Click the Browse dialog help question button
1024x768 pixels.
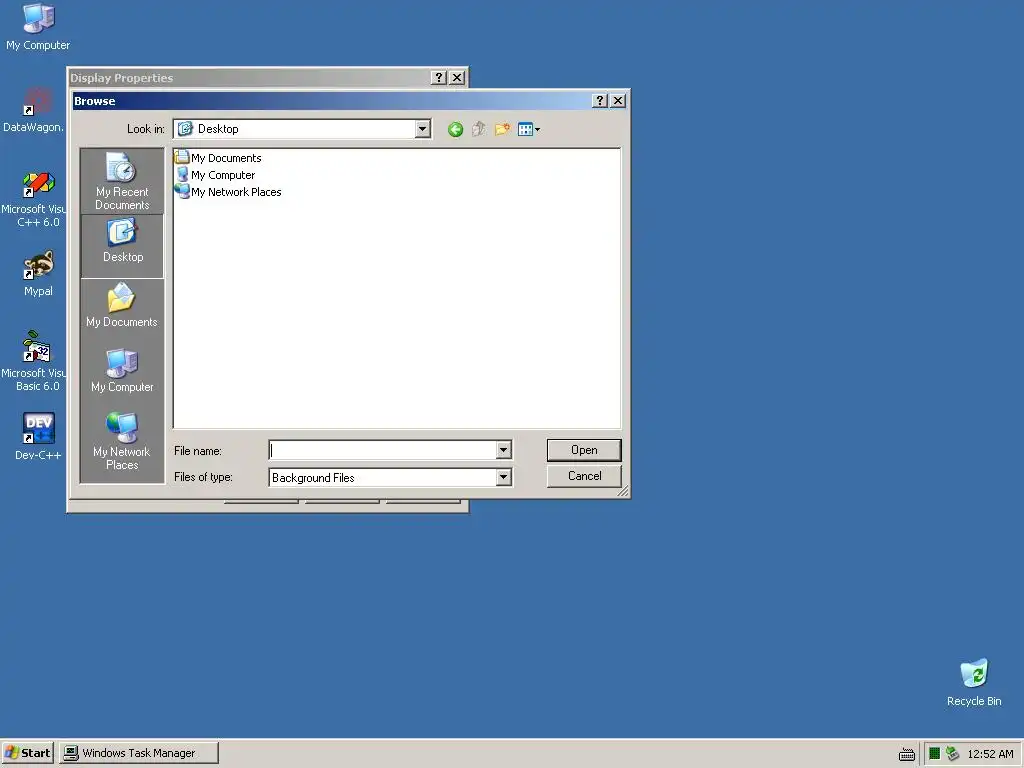[600, 101]
